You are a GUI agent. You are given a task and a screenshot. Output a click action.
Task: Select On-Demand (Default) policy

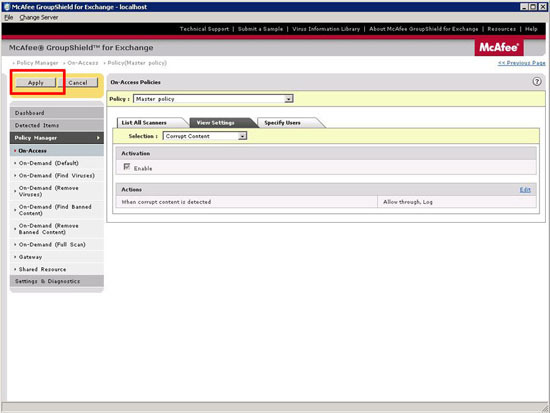[x=57, y=163]
